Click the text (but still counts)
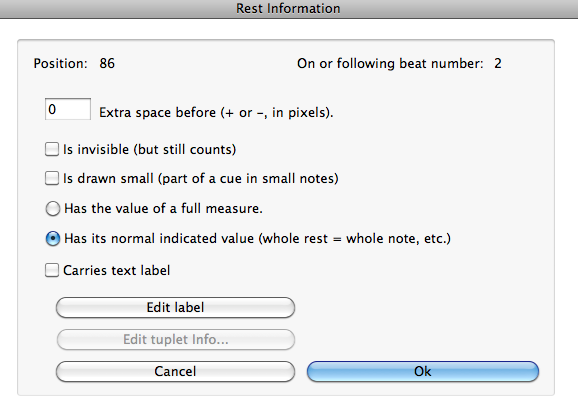The width and height of the screenshot is (578, 414). click(185, 149)
